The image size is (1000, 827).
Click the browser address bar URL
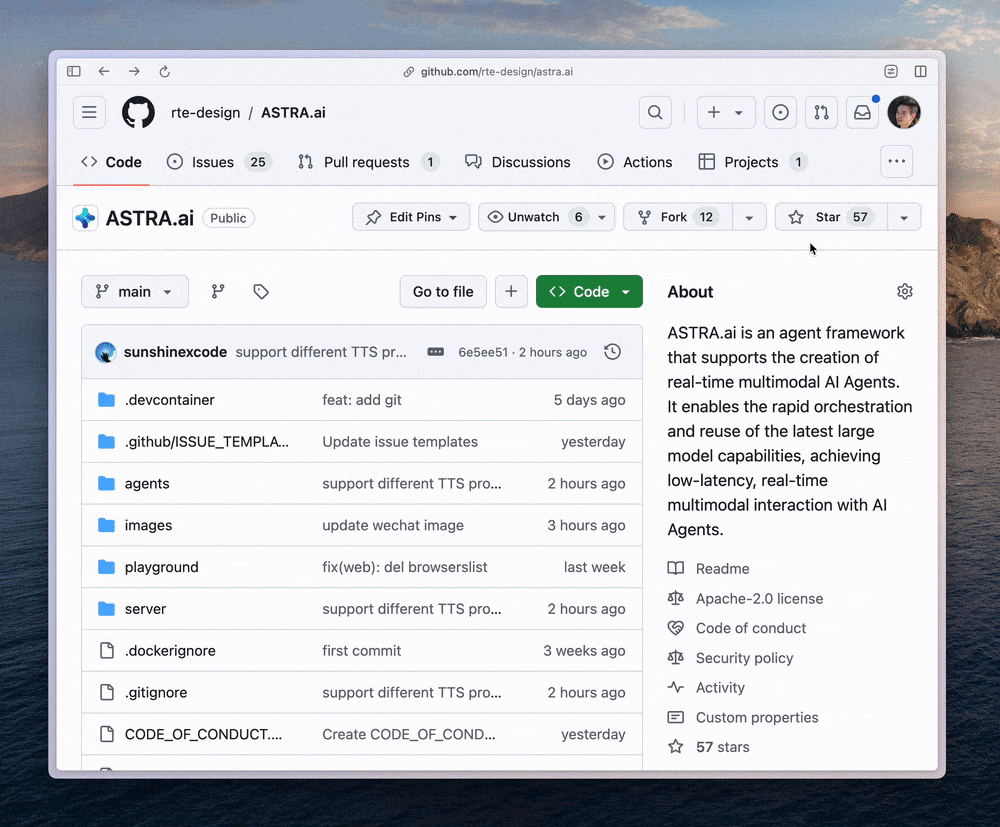497,71
